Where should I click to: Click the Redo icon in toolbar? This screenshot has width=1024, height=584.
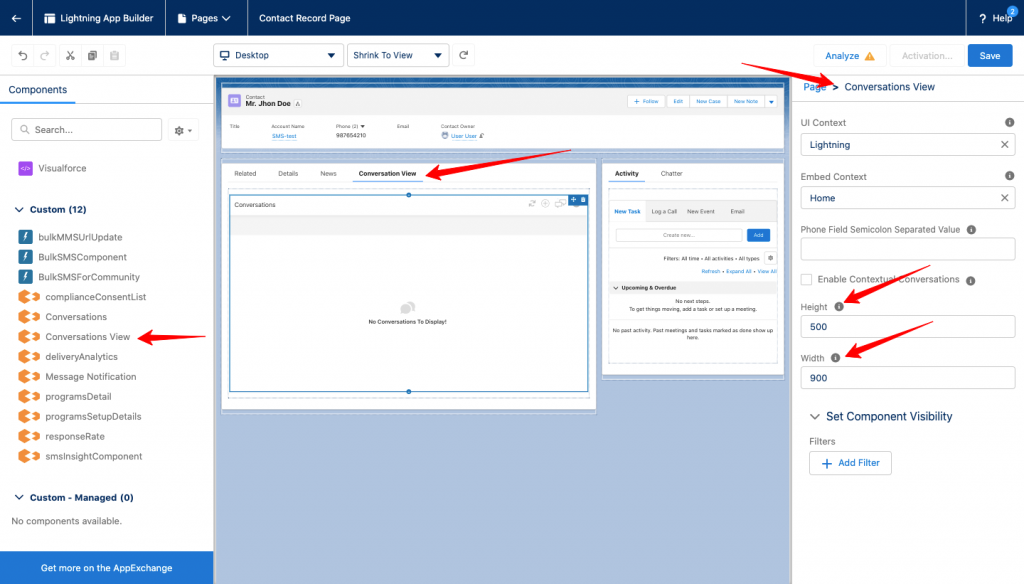click(x=45, y=56)
